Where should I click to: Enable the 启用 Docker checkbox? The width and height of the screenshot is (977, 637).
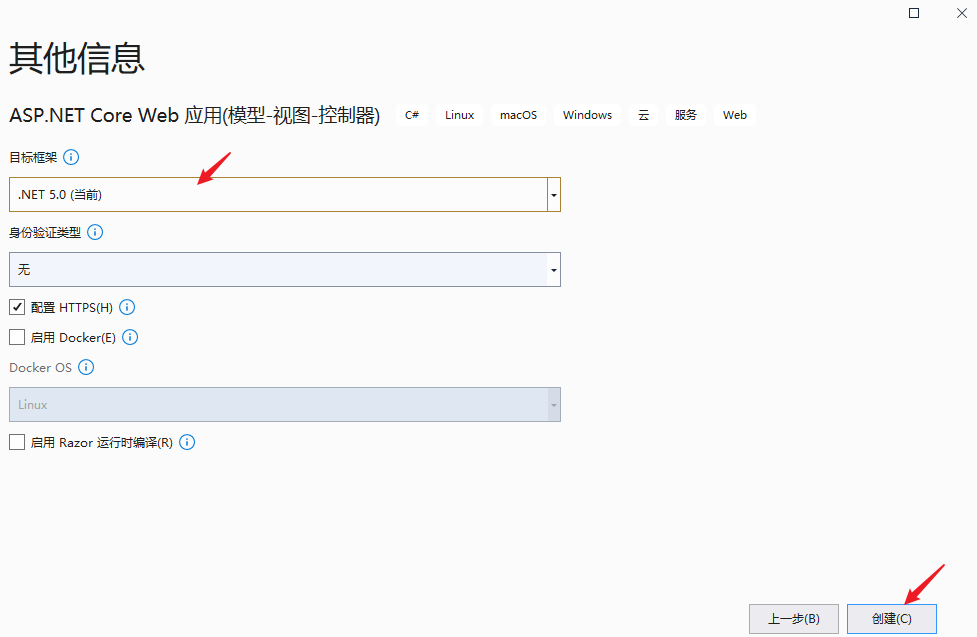(x=17, y=337)
